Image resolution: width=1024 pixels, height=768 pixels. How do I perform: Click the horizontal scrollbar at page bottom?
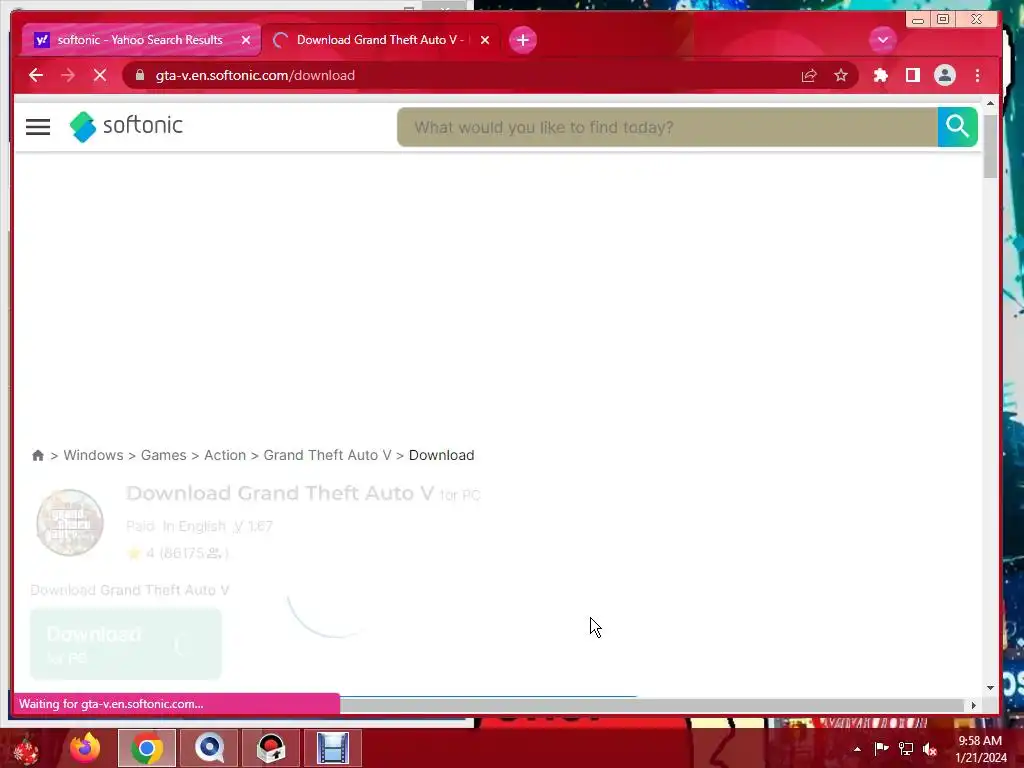(x=652, y=705)
